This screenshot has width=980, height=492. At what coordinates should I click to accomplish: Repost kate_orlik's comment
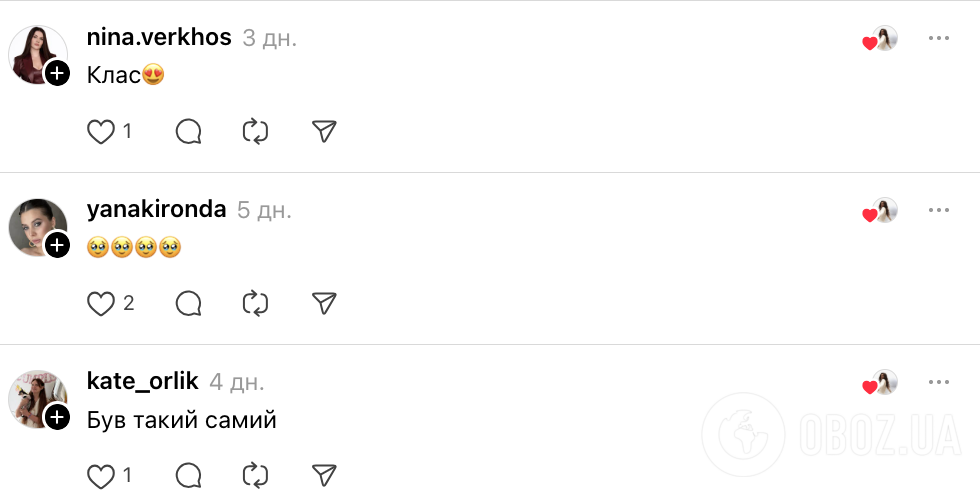coord(256,475)
